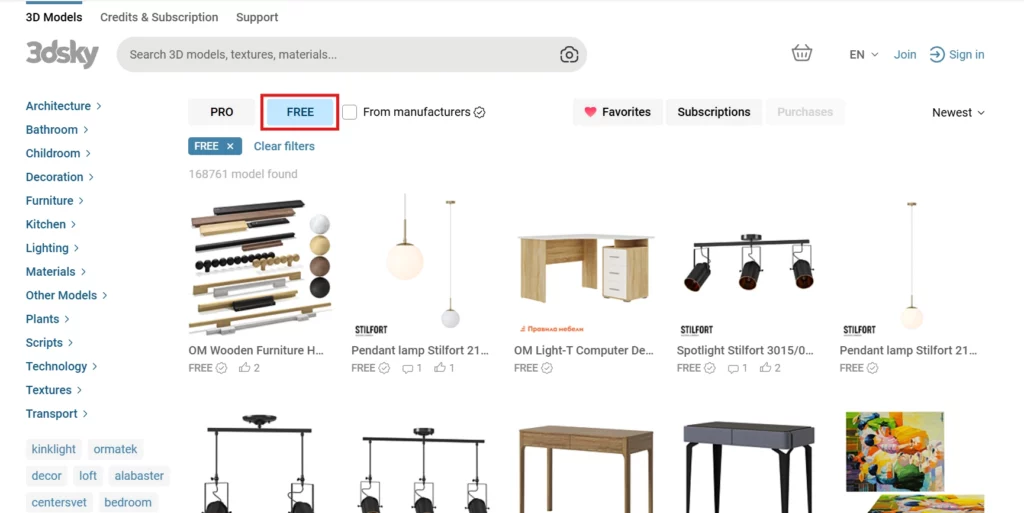
Task: Enable the PRO models filter
Action: pyautogui.click(x=222, y=112)
